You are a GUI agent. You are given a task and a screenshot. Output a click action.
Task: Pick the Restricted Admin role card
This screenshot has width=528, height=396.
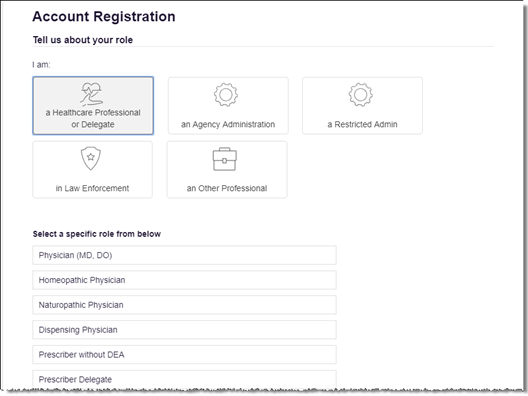click(x=362, y=106)
